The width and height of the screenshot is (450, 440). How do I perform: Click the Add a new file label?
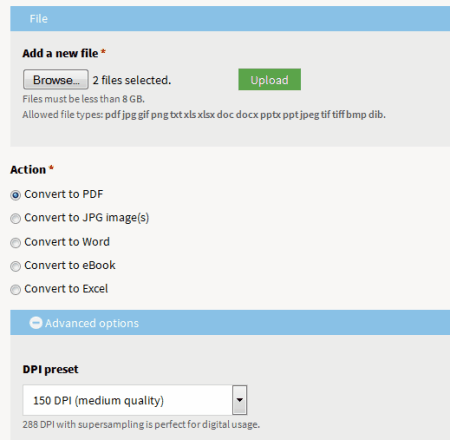(60, 53)
